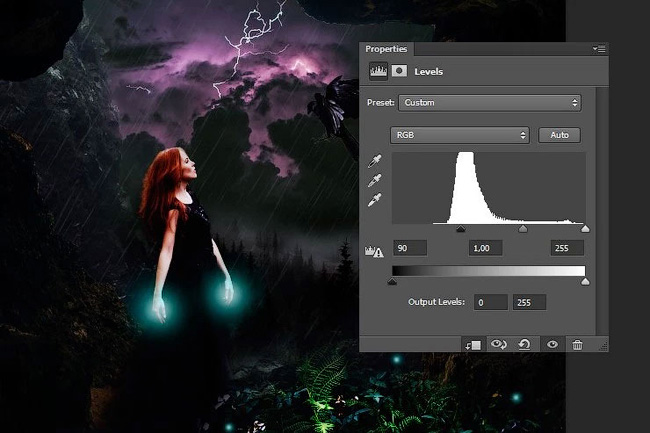The image size is (650, 433).
Task: Click the input shadow slider handle
Action: (461, 229)
